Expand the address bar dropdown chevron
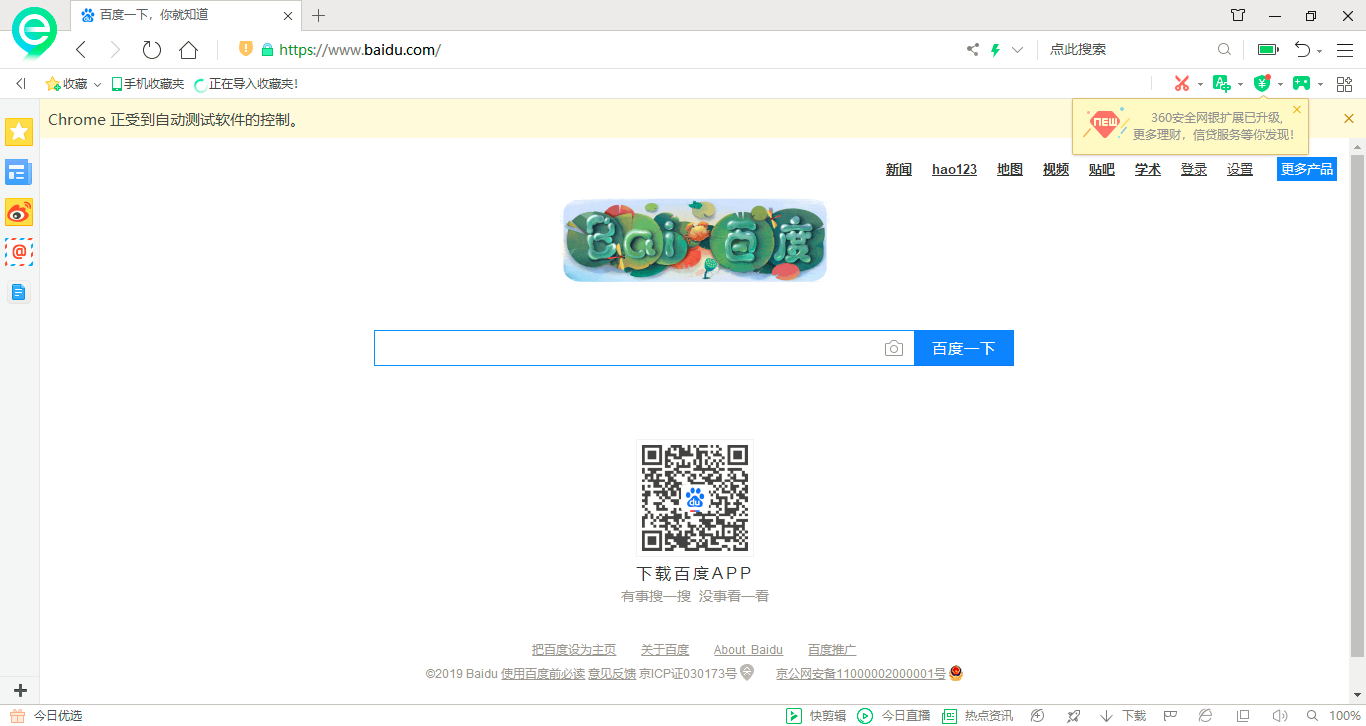This screenshot has height=726, width=1366. click(x=1018, y=50)
